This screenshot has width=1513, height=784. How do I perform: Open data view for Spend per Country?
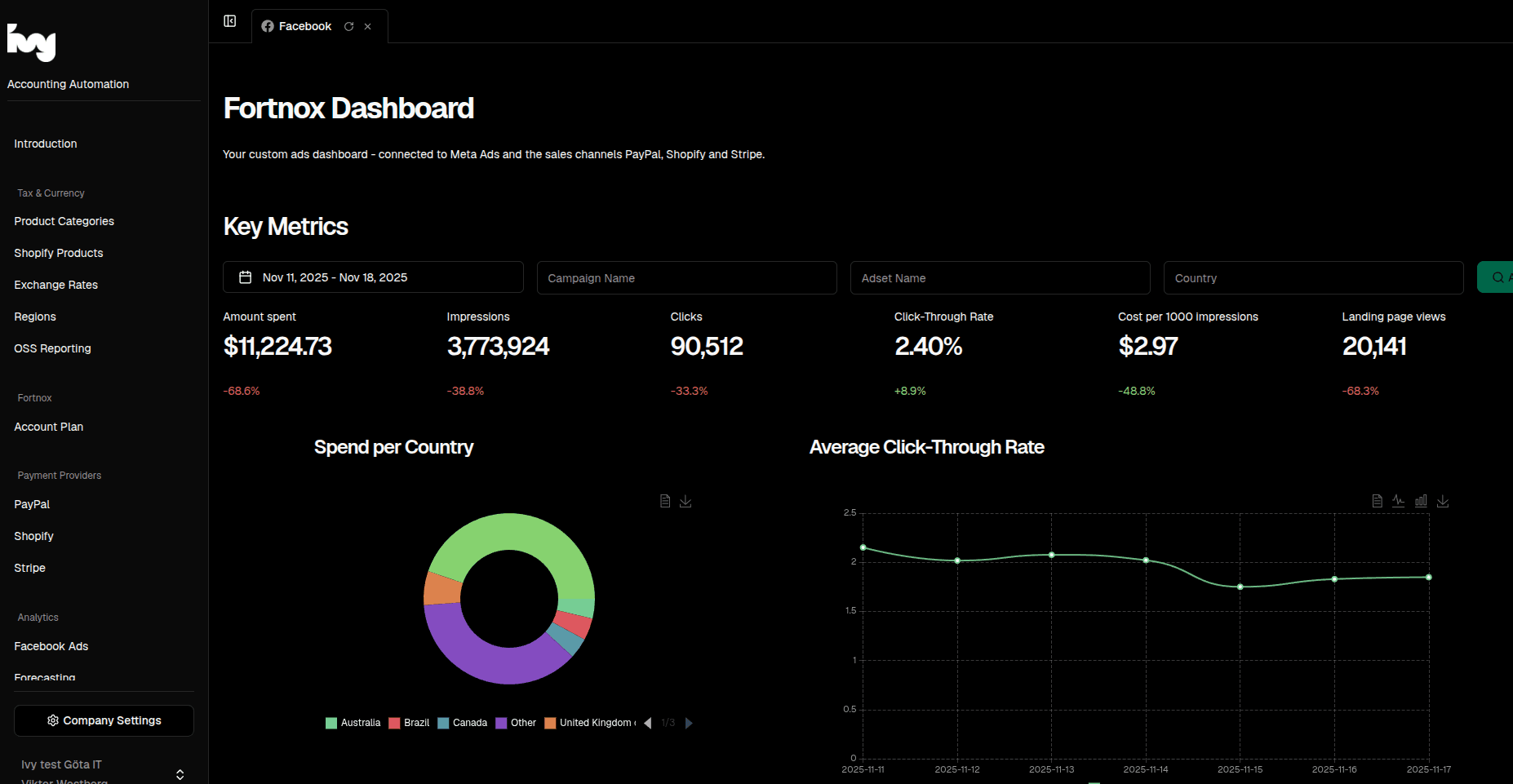[x=665, y=501]
